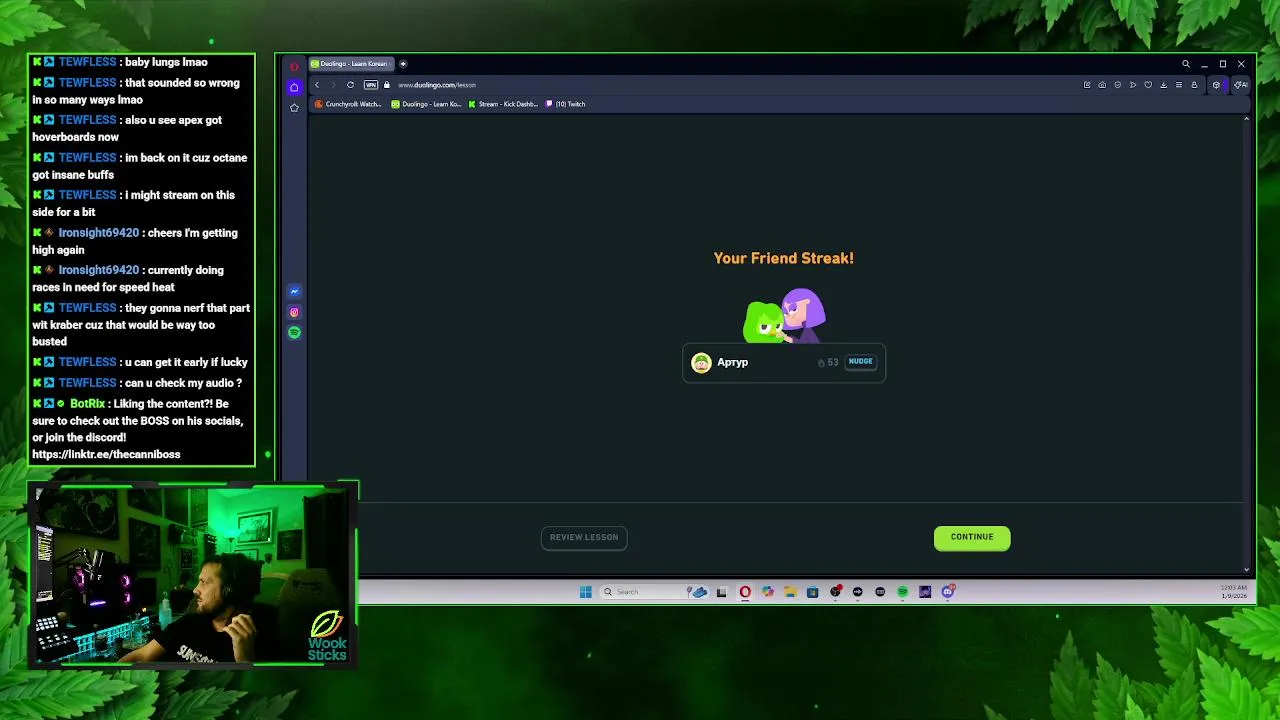Click the heart bookmark toolbar icon

(1148, 85)
